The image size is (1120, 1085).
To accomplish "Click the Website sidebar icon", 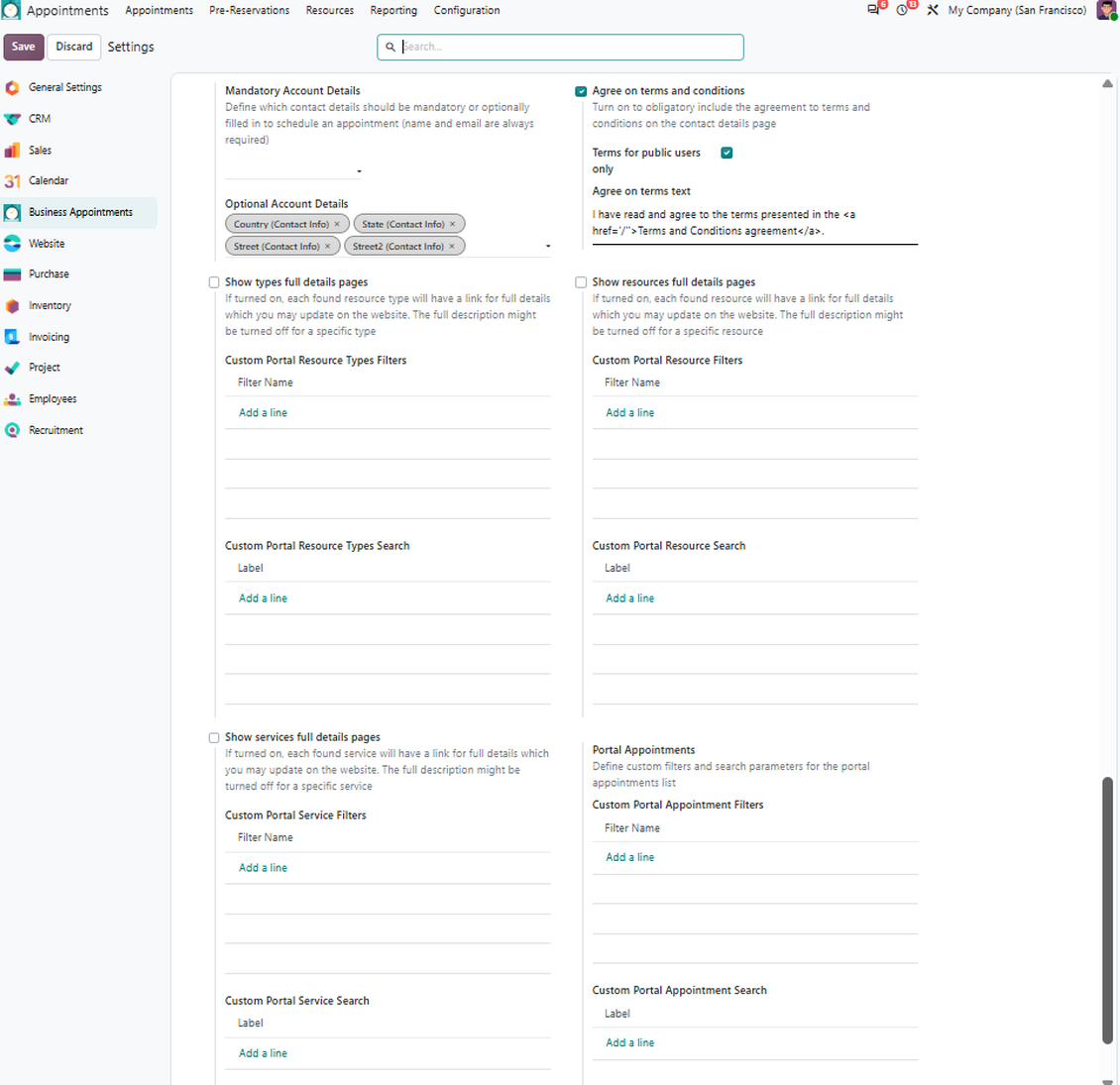I will pos(12,245).
